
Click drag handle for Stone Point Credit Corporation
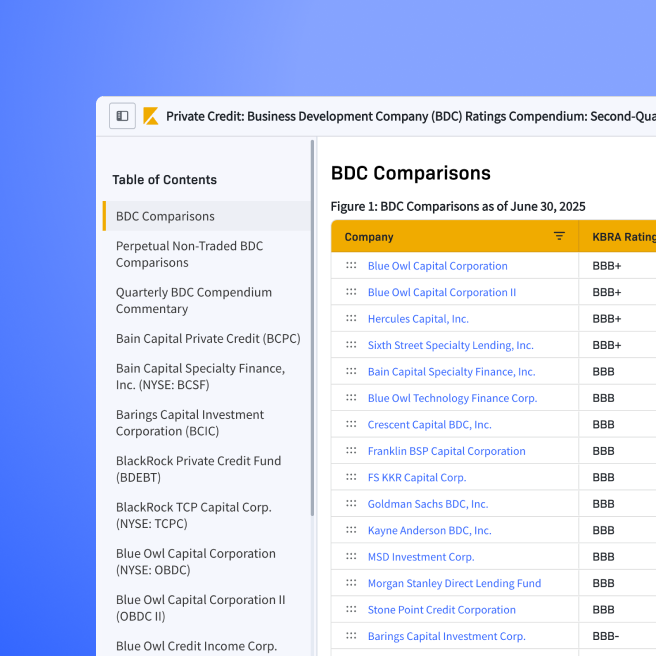point(351,609)
